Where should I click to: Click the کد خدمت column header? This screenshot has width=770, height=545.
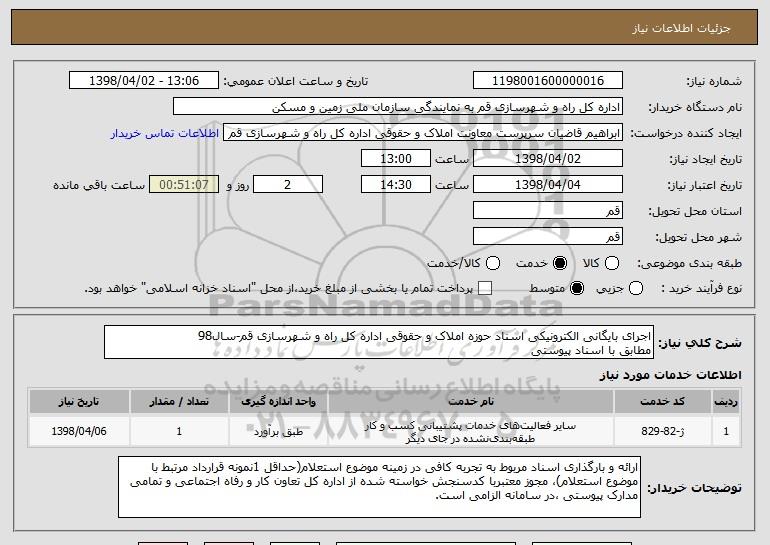662,402
